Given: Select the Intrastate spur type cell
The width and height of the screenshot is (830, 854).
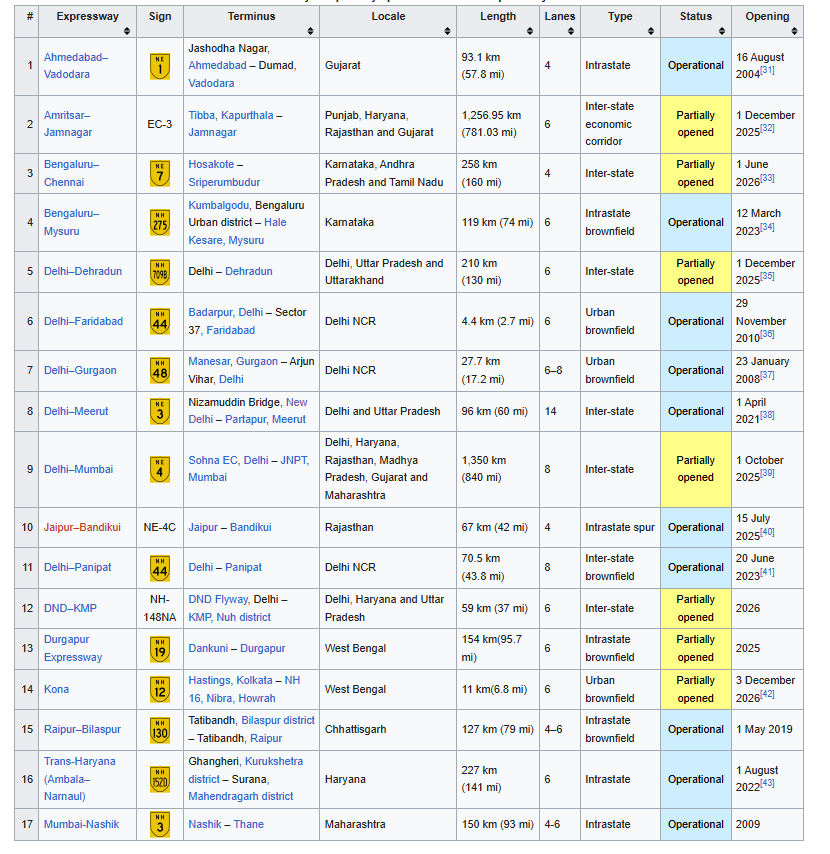Looking at the screenshot, I should click(620, 527).
